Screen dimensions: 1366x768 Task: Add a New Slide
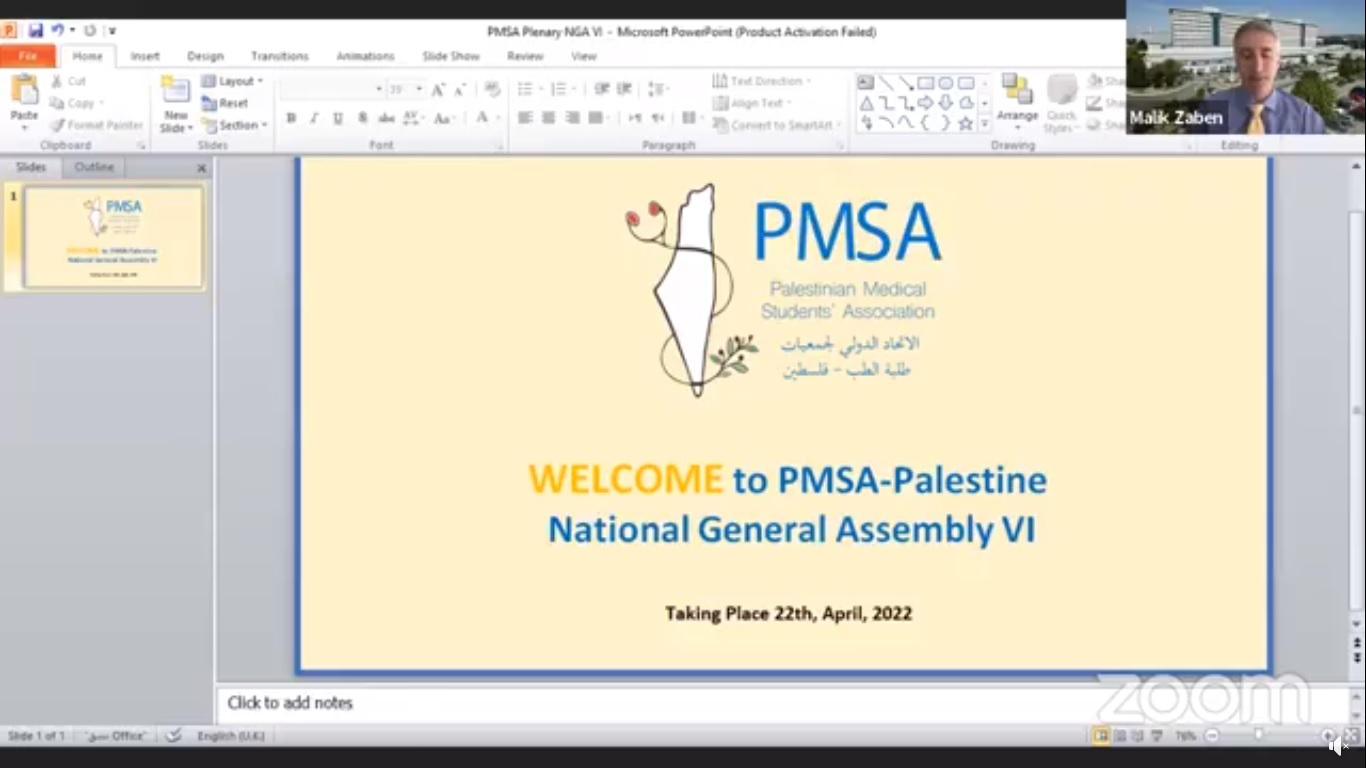(x=176, y=104)
